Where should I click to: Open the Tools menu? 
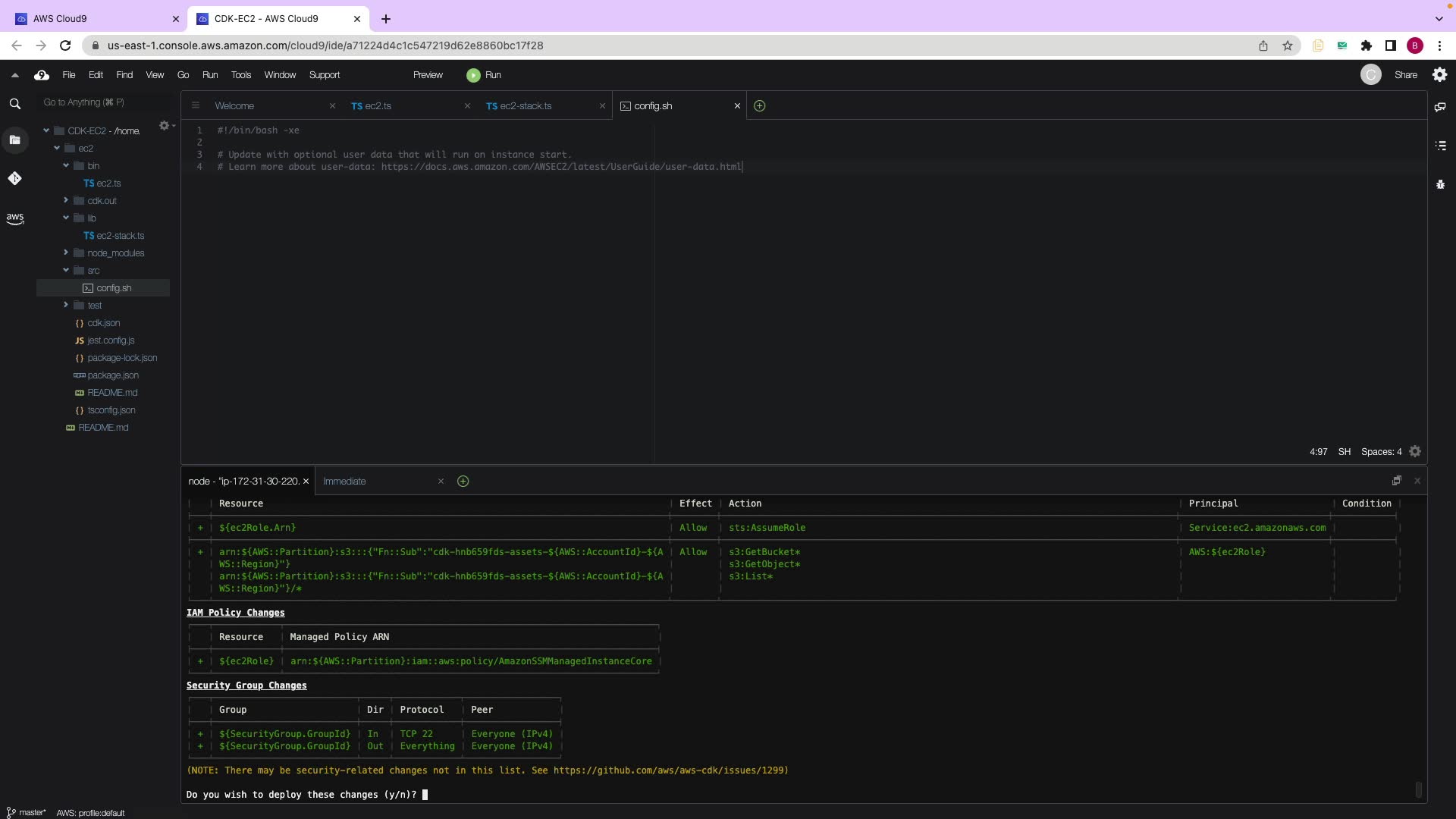240,75
